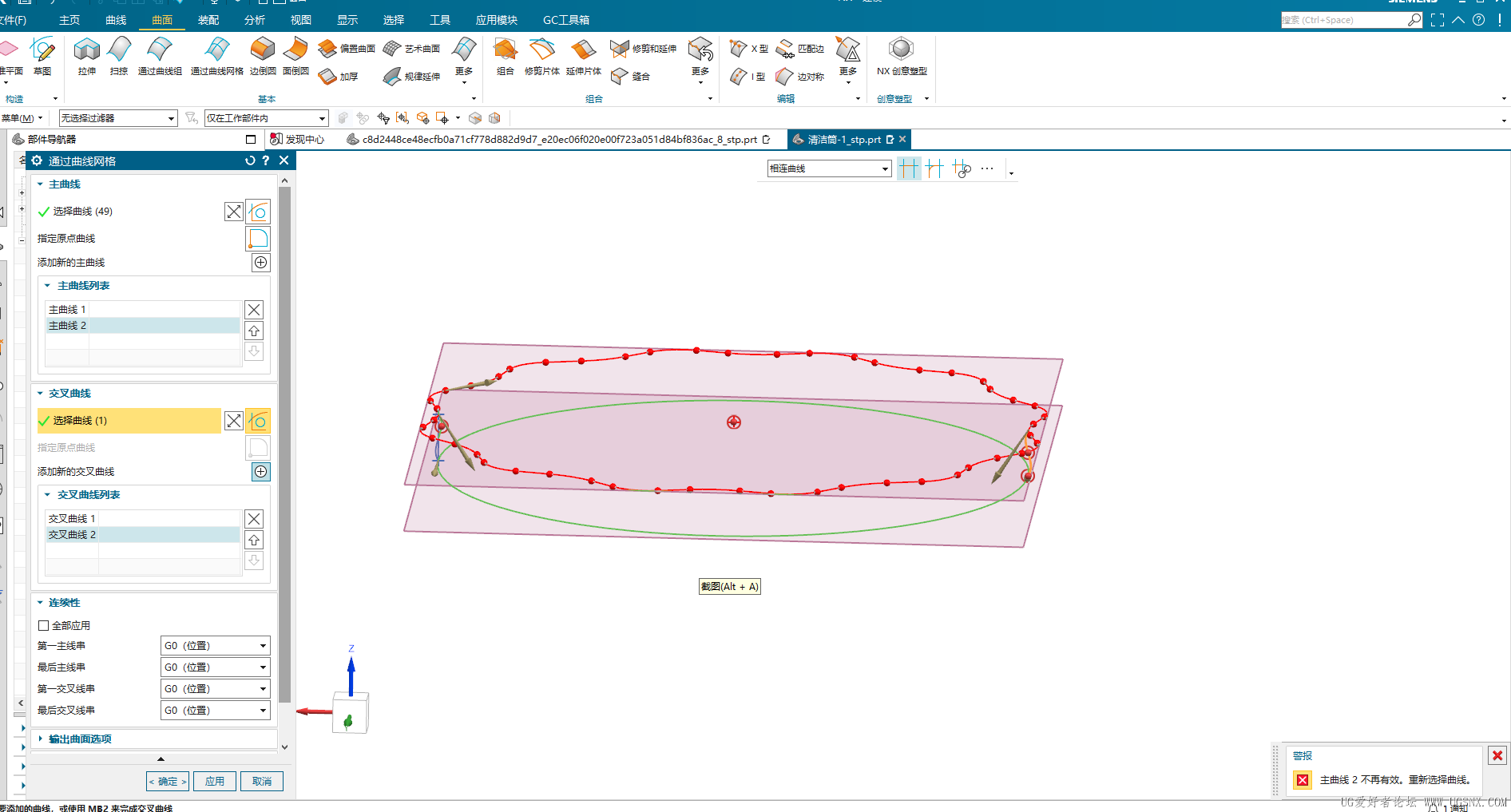
Task: Toggle the follow-fillet curve rule button
Action: (934, 168)
